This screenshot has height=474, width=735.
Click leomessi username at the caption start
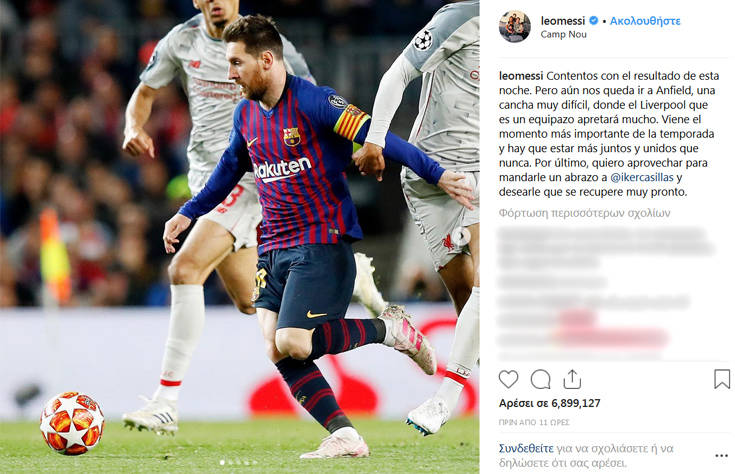coord(521,75)
